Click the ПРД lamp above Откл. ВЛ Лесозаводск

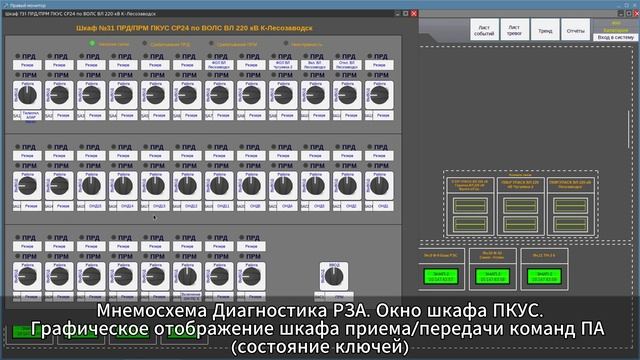point(338,56)
